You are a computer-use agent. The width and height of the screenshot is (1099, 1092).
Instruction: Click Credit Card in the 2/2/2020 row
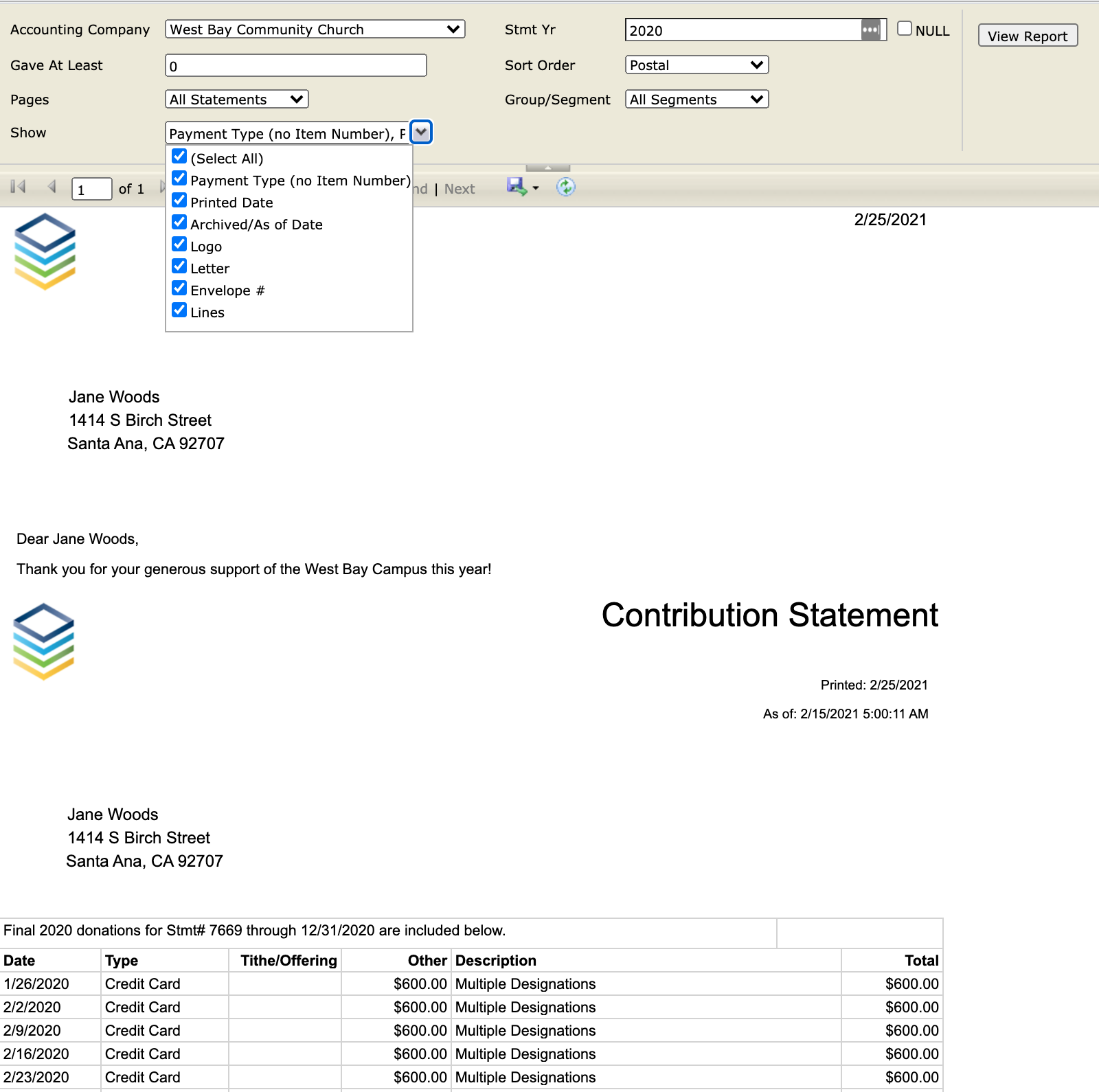[x=143, y=1007]
